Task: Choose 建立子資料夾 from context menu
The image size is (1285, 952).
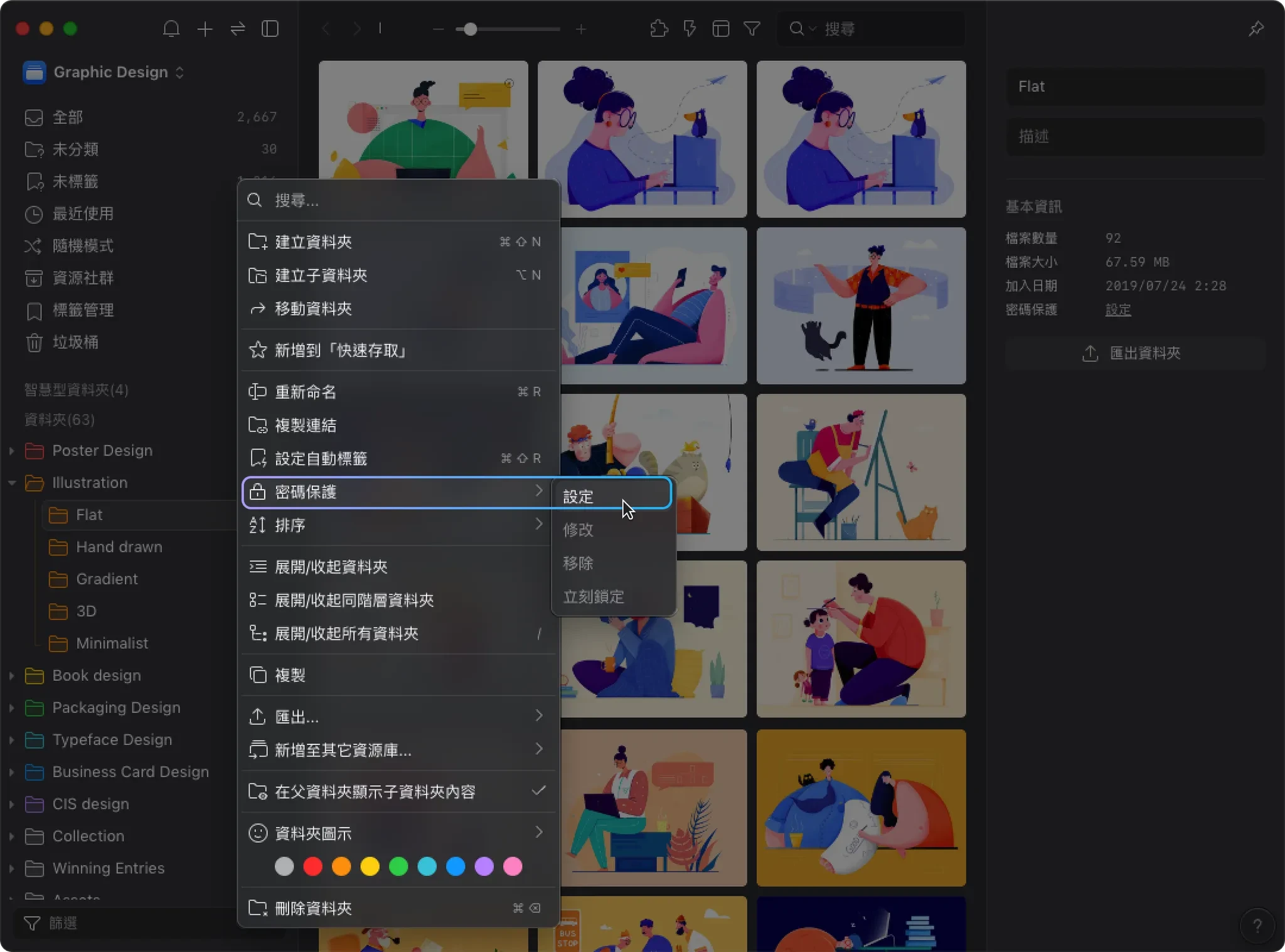Action: [x=398, y=275]
